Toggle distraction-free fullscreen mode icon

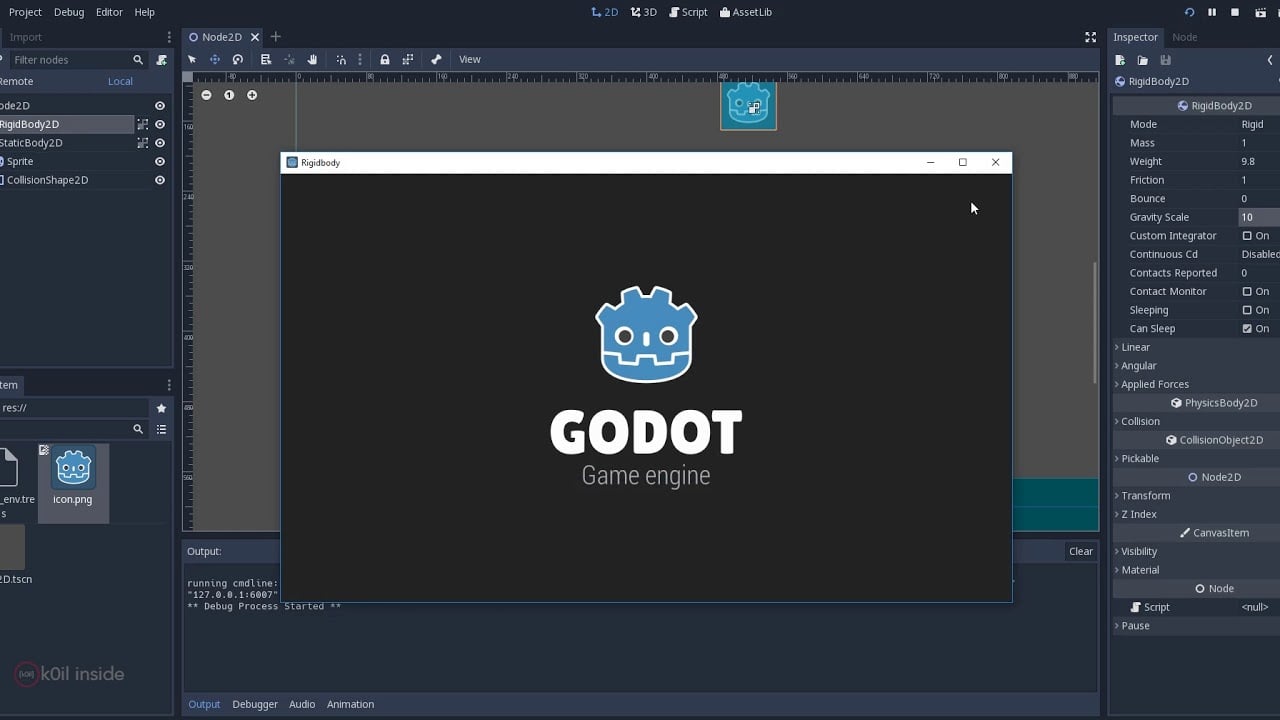[1090, 37]
